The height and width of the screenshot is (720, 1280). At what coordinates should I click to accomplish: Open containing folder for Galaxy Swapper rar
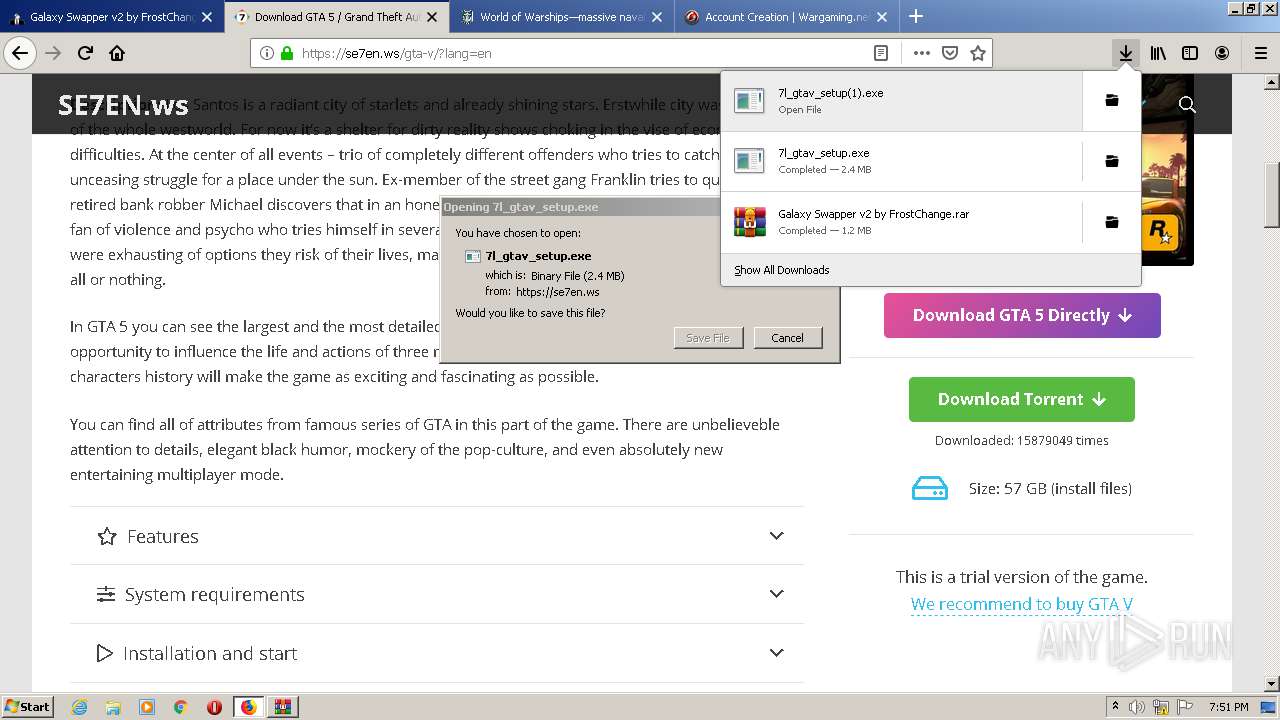(1111, 222)
